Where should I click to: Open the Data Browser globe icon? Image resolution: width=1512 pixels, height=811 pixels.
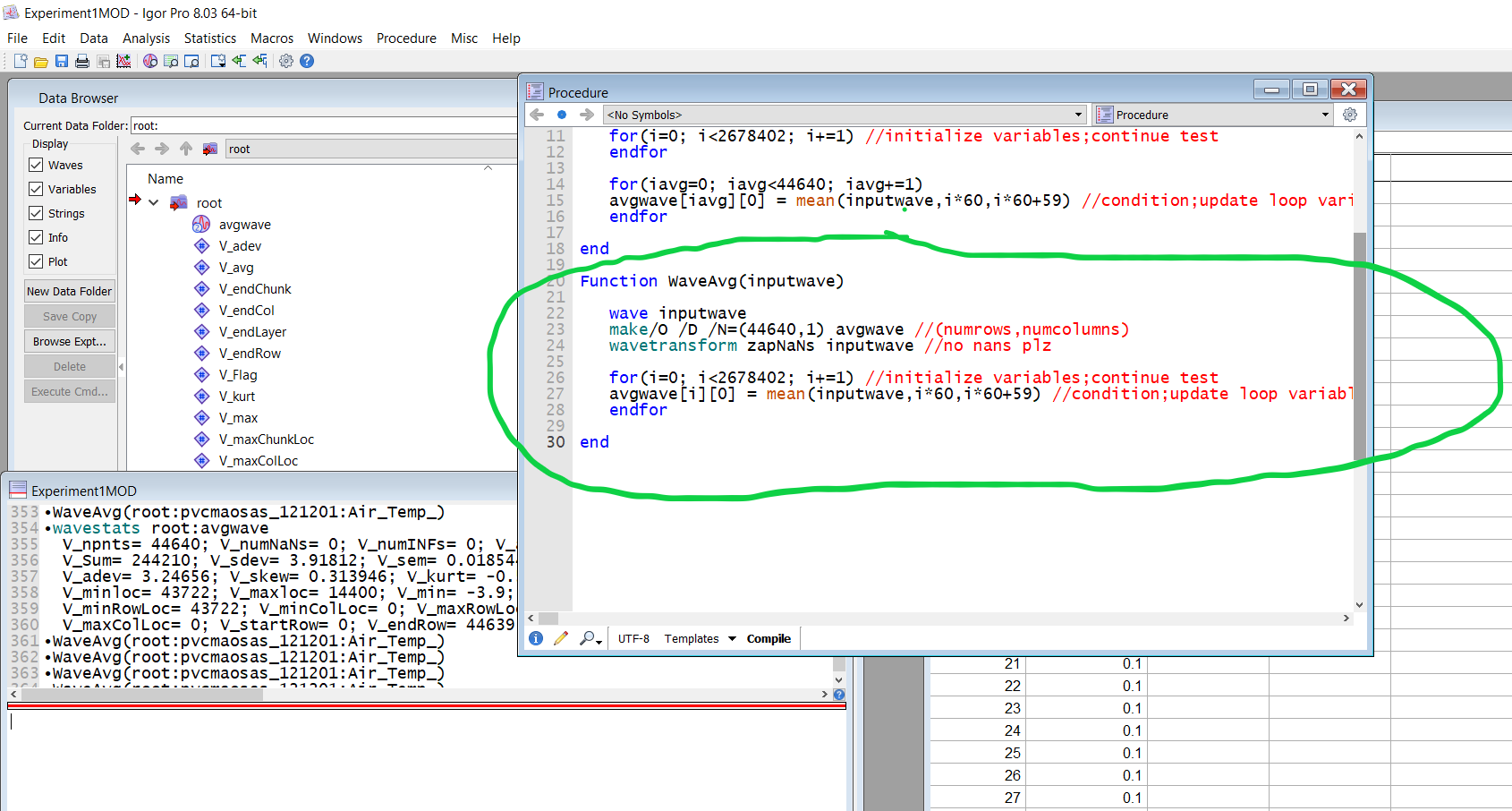point(149,60)
